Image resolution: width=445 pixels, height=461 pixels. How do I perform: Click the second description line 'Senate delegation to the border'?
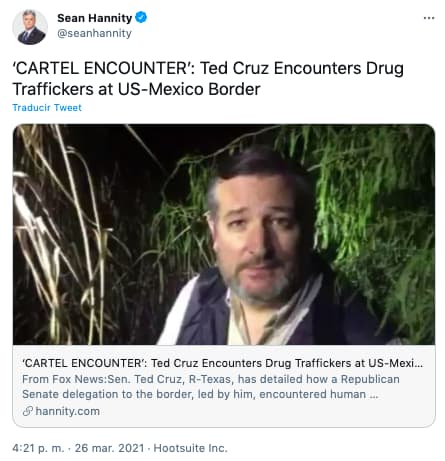[200, 394]
